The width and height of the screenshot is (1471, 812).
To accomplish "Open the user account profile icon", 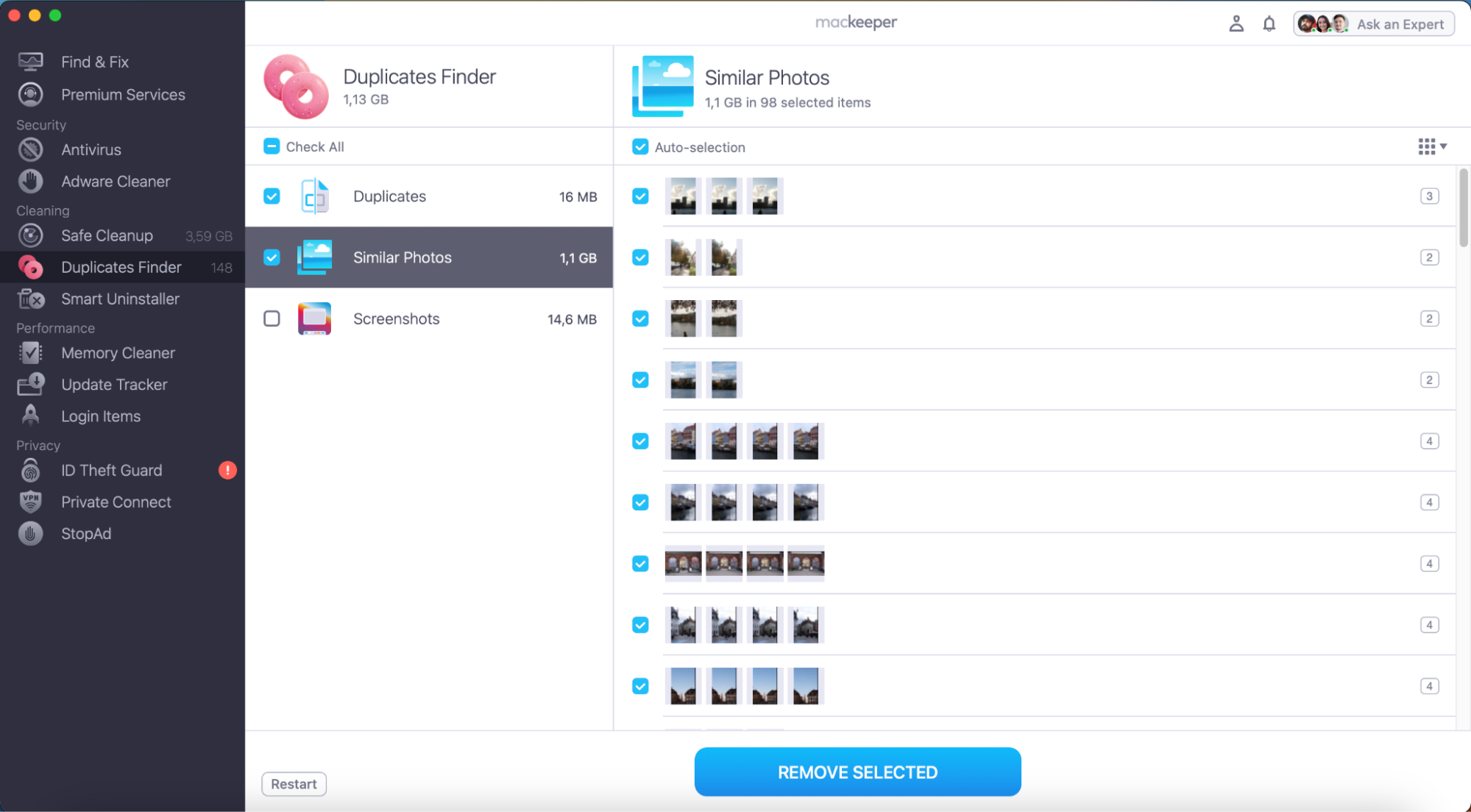I will [1236, 24].
